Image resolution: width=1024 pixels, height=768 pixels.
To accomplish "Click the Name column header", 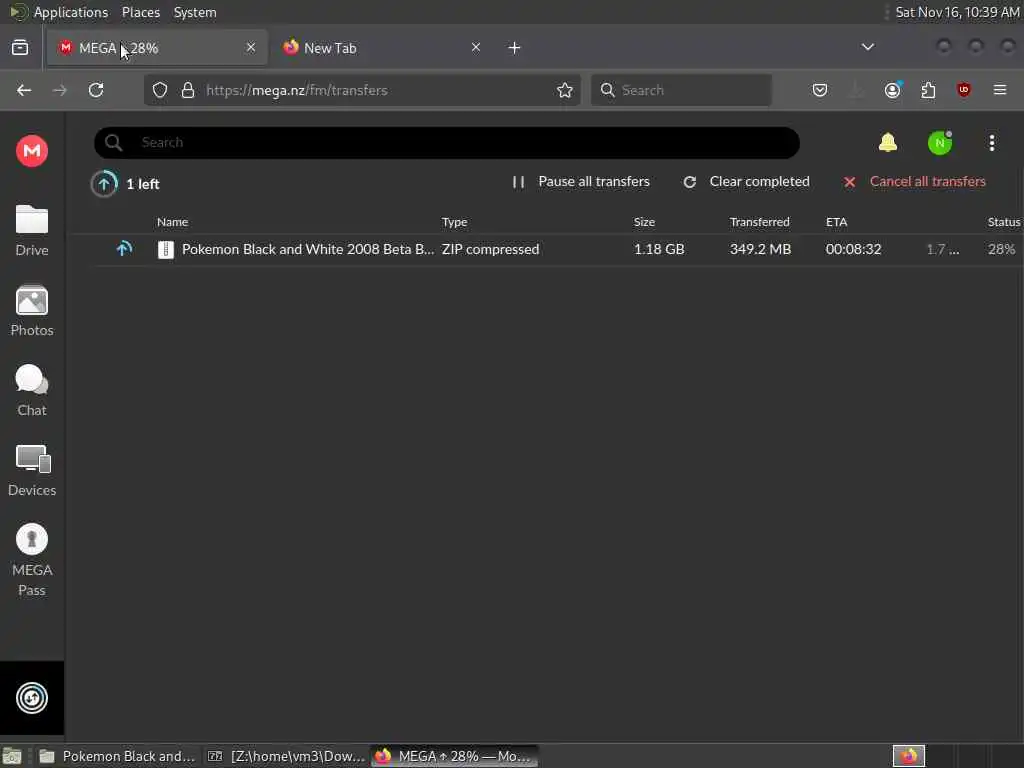I will coord(172,222).
